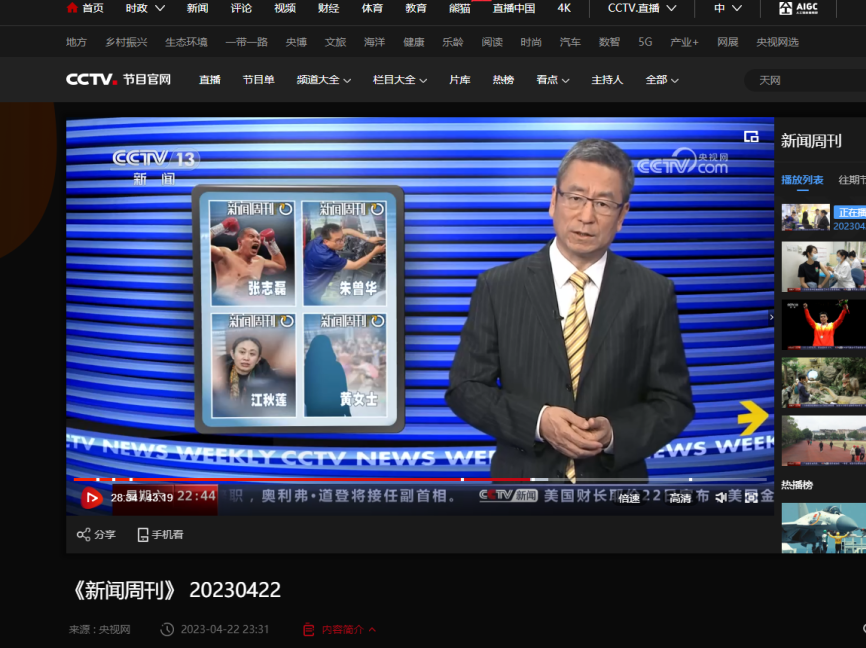This screenshot has width=866, height=648.
Task: Open the 视频 top navigation item
Action: click(x=285, y=8)
